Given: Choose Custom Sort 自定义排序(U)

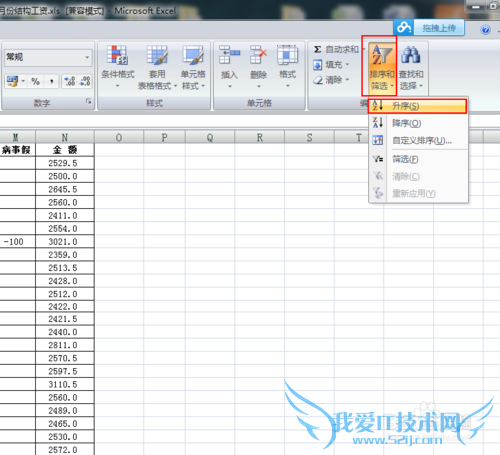Looking at the screenshot, I should click(418, 140).
